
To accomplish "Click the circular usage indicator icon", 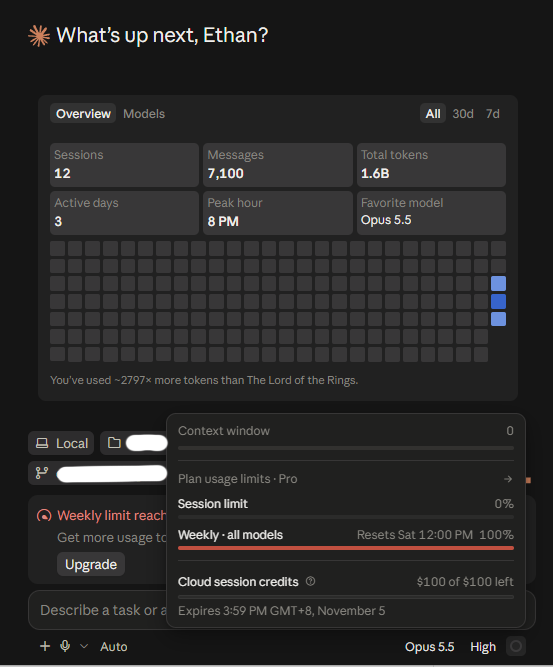I will pyautogui.click(x=516, y=647).
